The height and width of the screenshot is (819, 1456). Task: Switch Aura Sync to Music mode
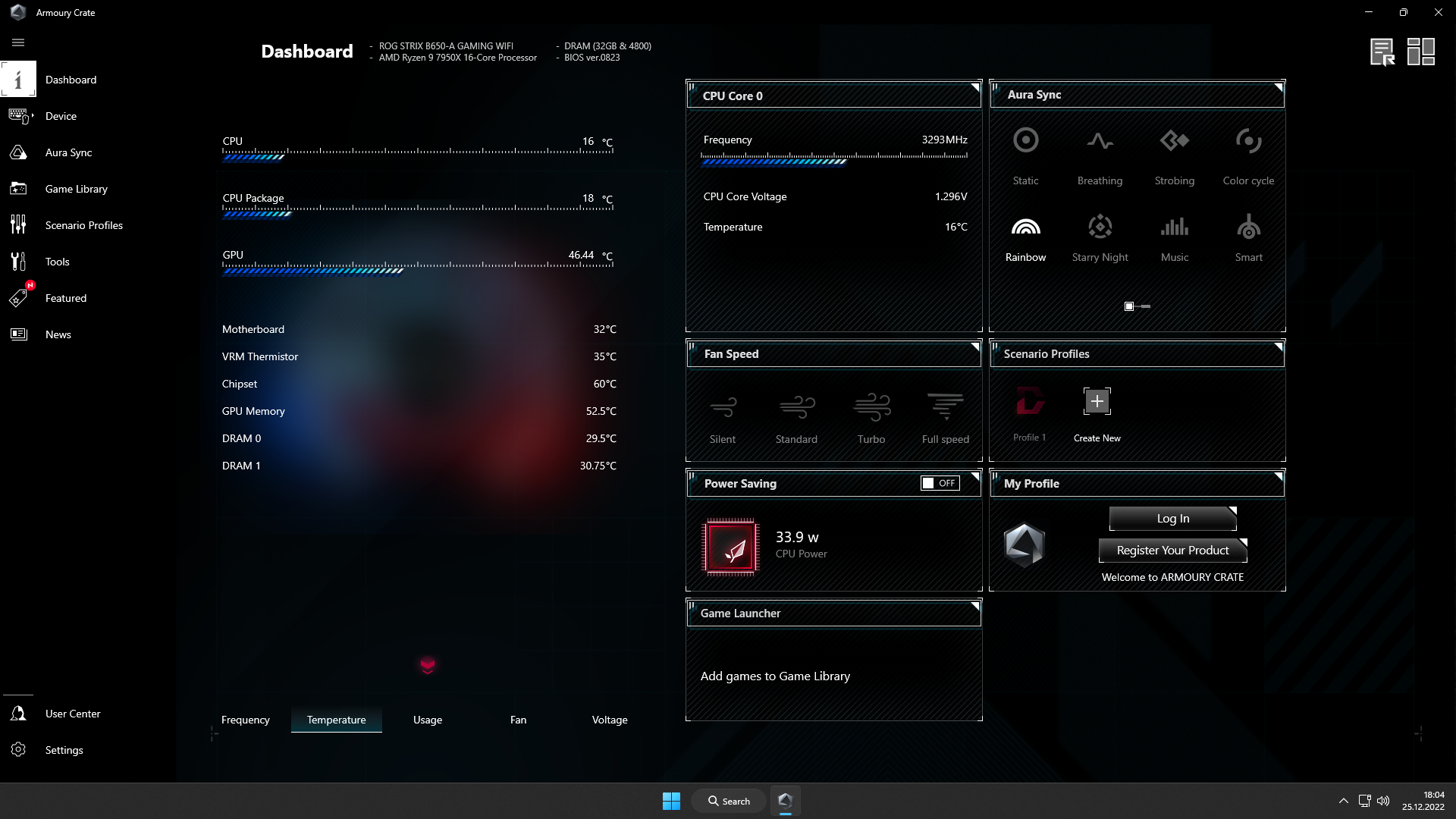pyautogui.click(x=1174, y=237)
